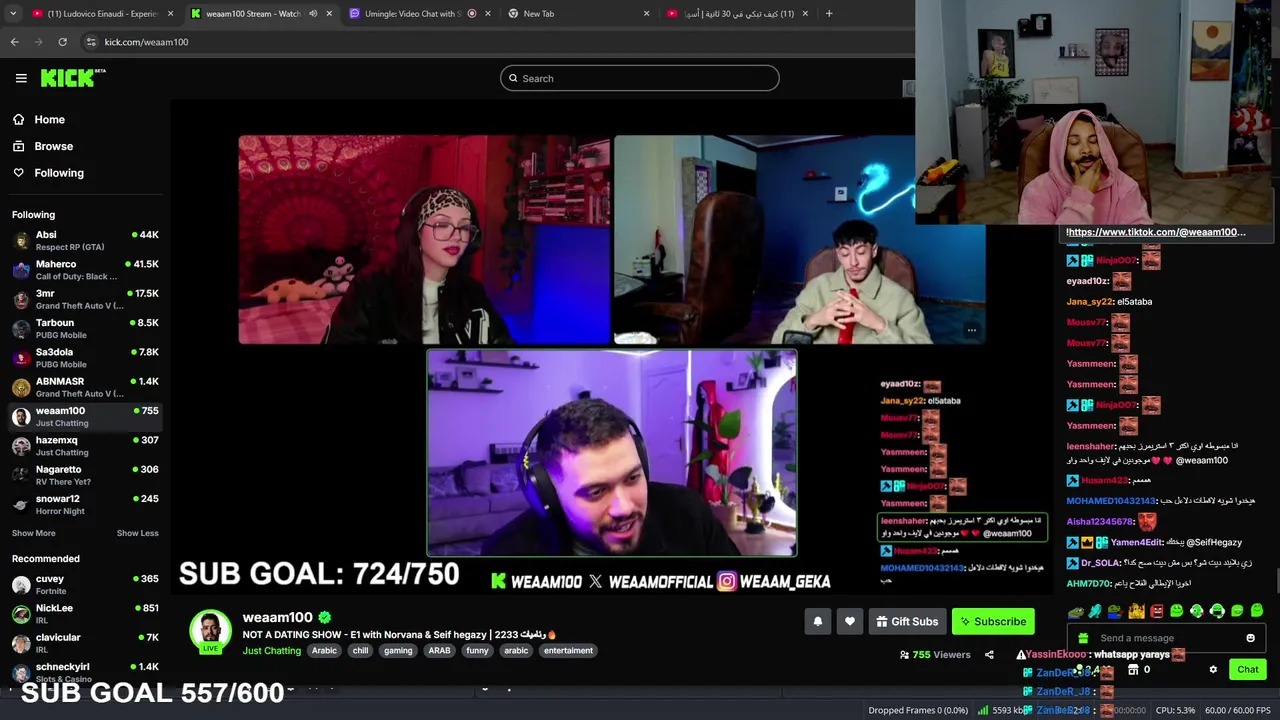Collapse list with Show Less
Viewport: 1280px width, 720px height.
(137, 533)
